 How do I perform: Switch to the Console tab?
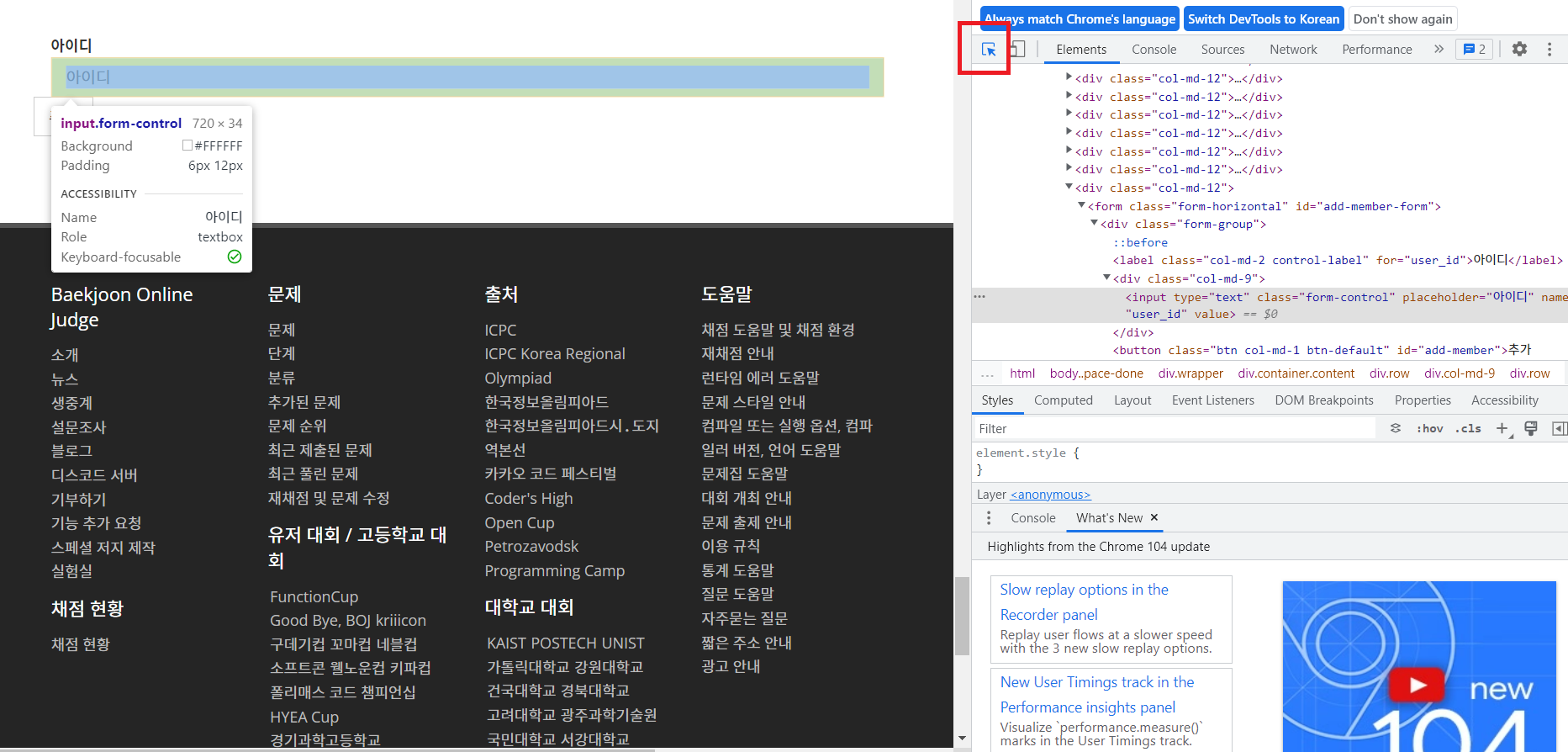click(x=1154, y=50)
